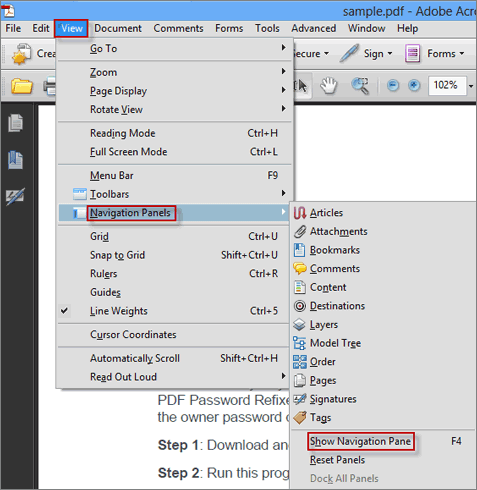Open the Bookmarks sidebar panel icon
The image size is (477, 490).
click(x=15, y=160)
